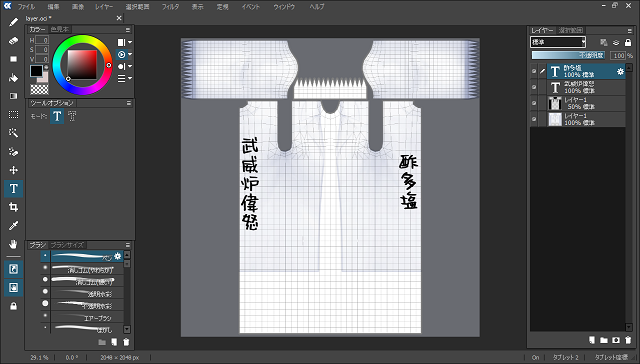Click the transparent checkerboard color swatch
This screenshot has height=364, width=640.
[x=39, y=89]
